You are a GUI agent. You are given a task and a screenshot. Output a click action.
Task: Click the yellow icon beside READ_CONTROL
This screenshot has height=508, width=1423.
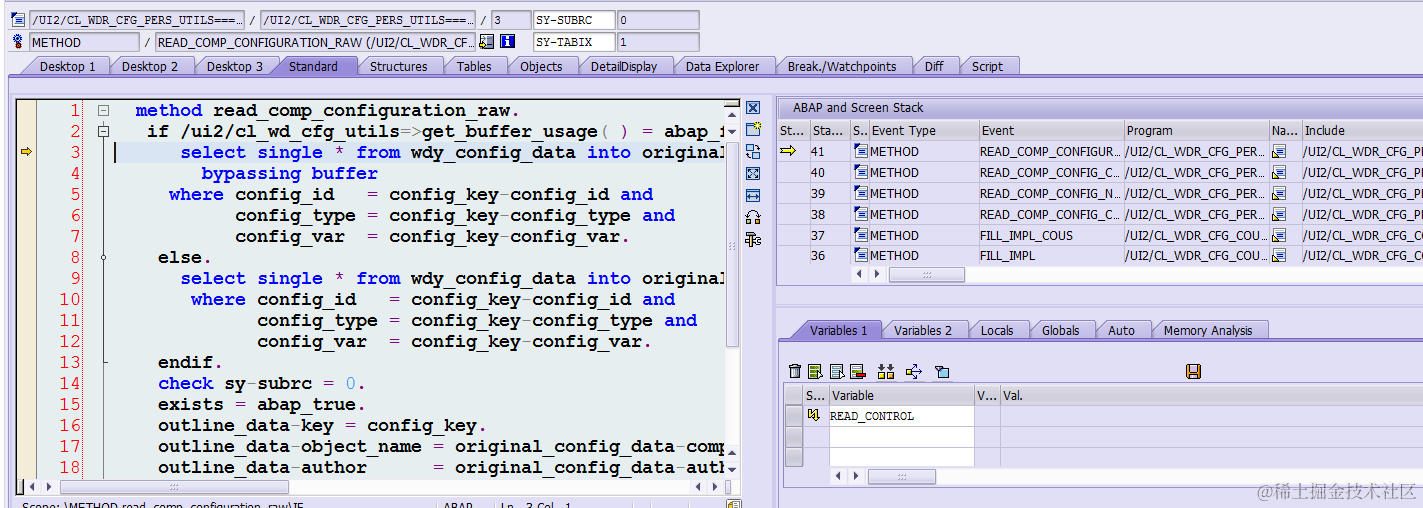pyautogui.click(x=813, y=415)
